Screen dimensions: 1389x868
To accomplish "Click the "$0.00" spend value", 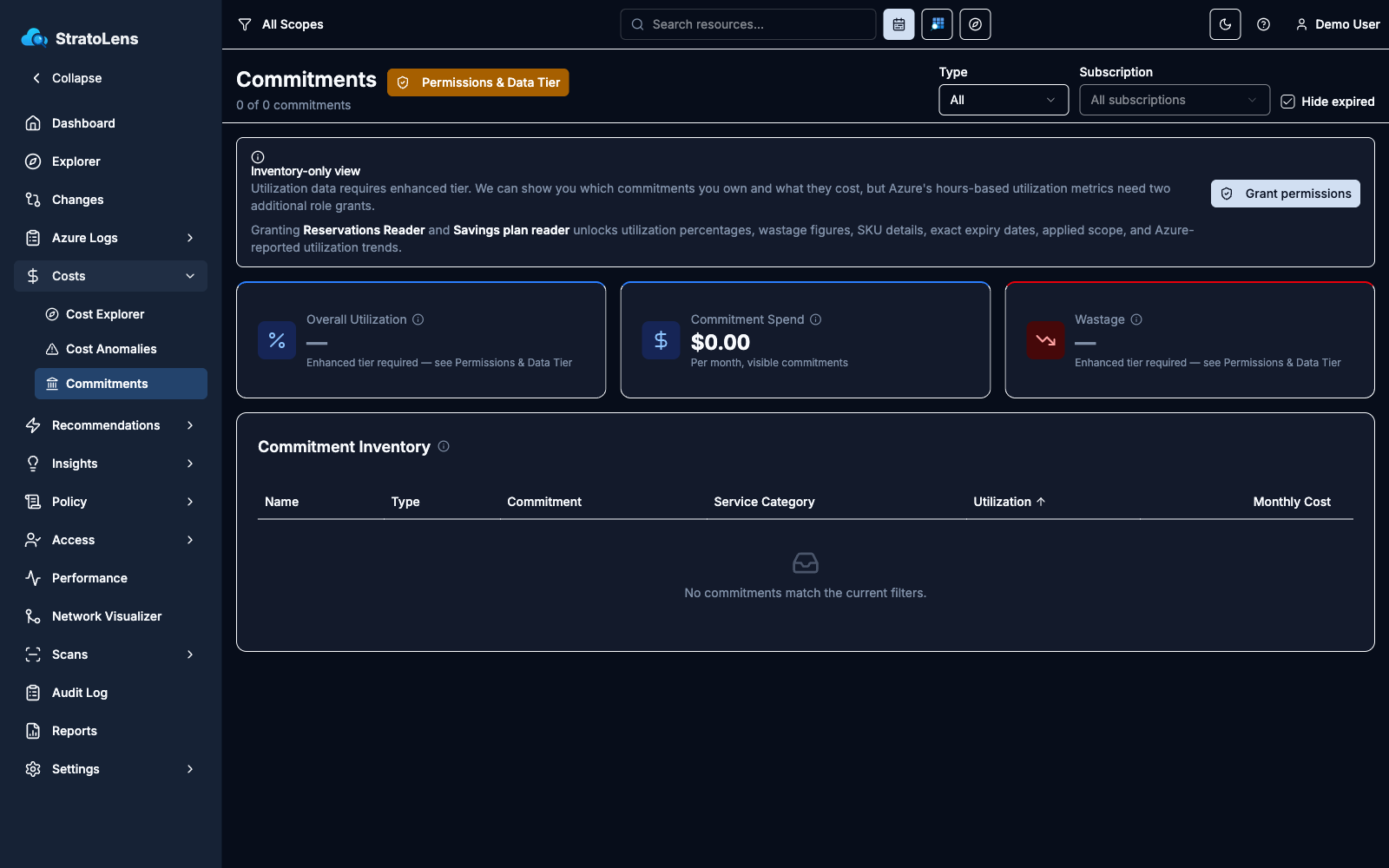I will pos(721,342).
